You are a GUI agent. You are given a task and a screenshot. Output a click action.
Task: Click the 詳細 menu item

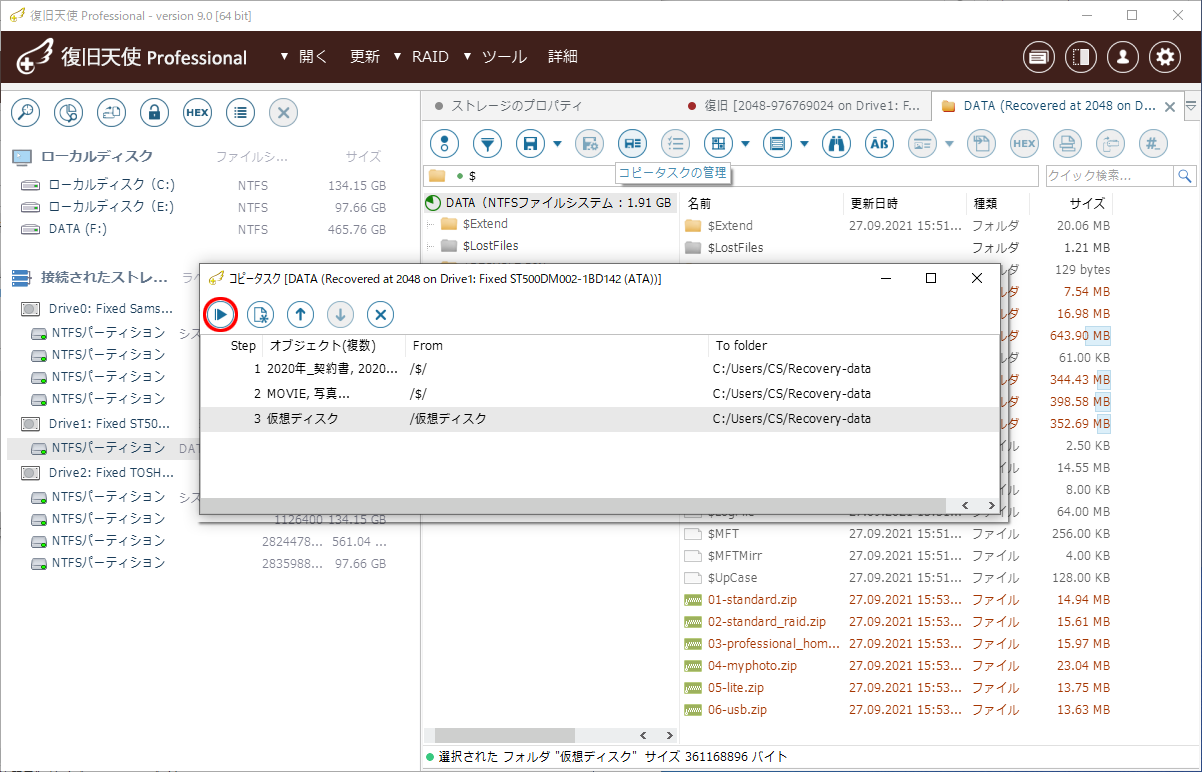tap(563, 57)
